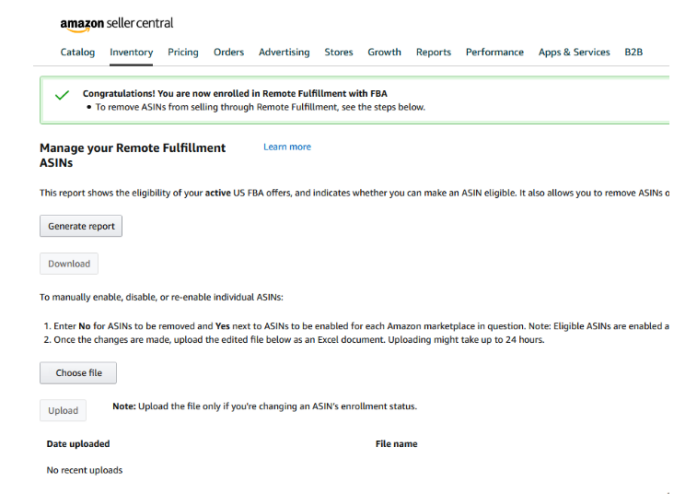The image size is (698, 494).
Task: Open the Catalog menu
Action: point(77,52)
